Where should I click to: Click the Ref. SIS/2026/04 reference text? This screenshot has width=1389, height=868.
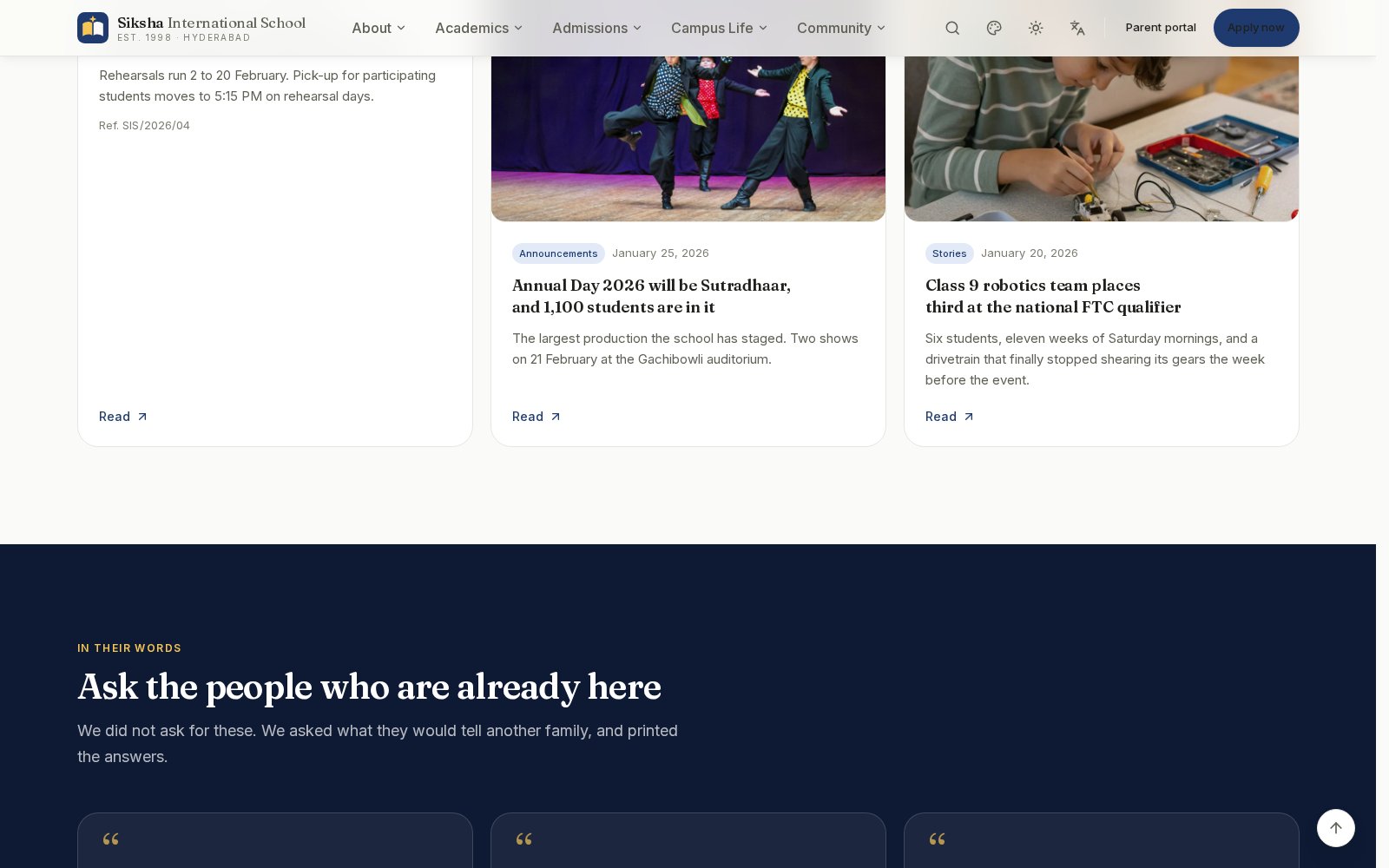click(x=144, y=126)
